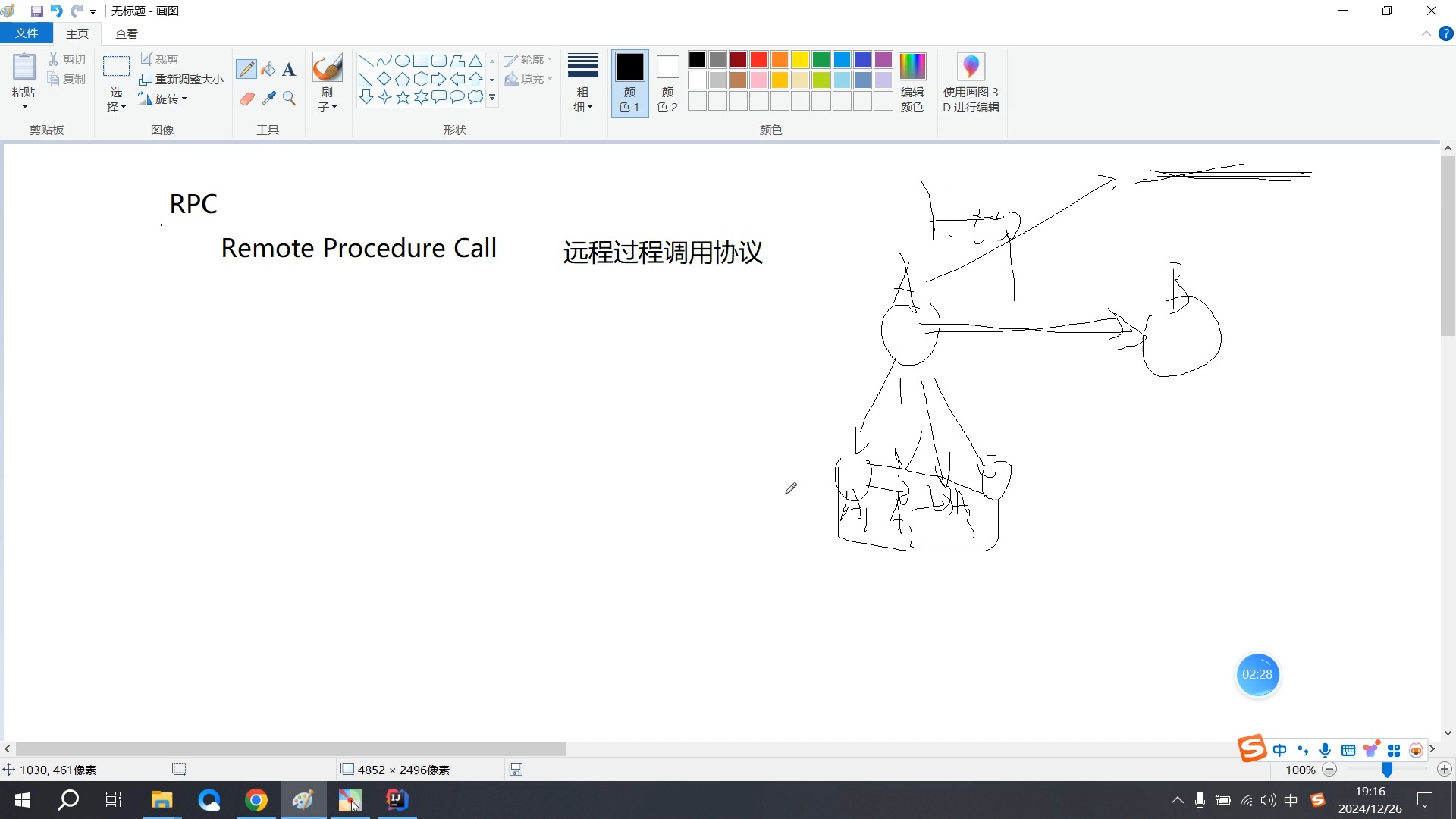Switch to the 查看 view tab
The height and width of the screenshot is (819, 1456).
[x=127, y=33]
